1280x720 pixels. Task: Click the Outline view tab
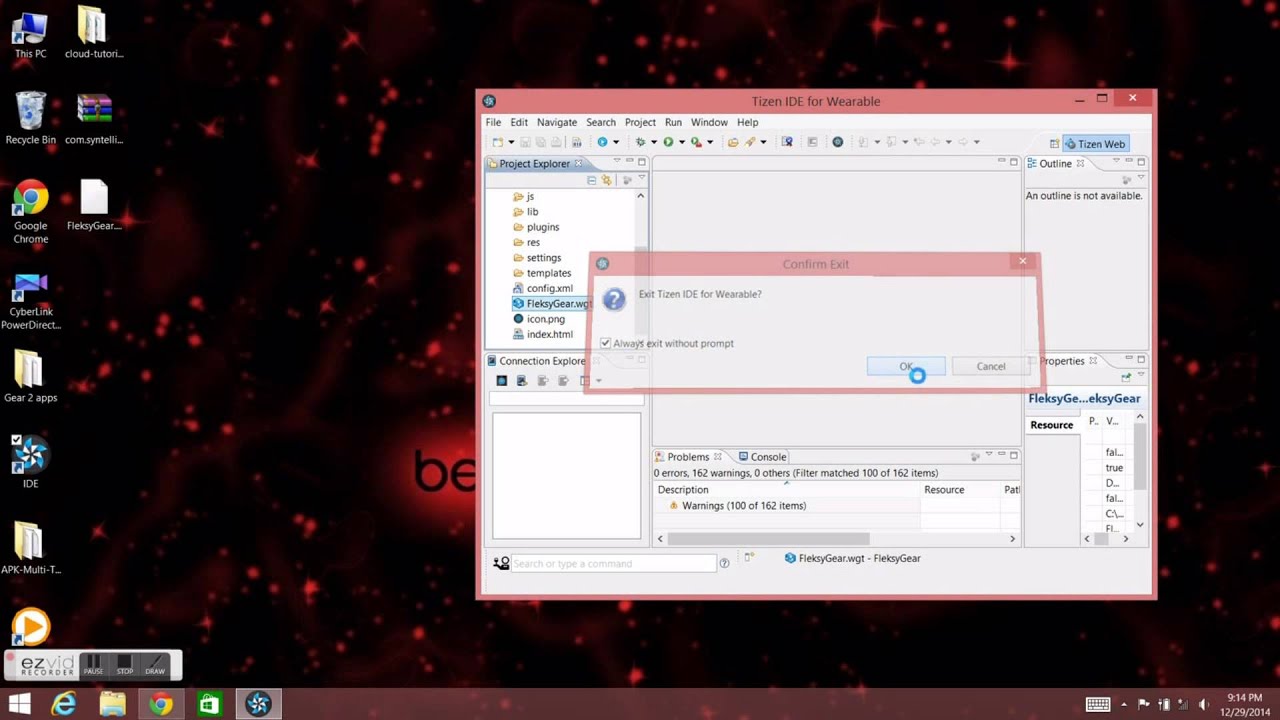pos(1055,163)
